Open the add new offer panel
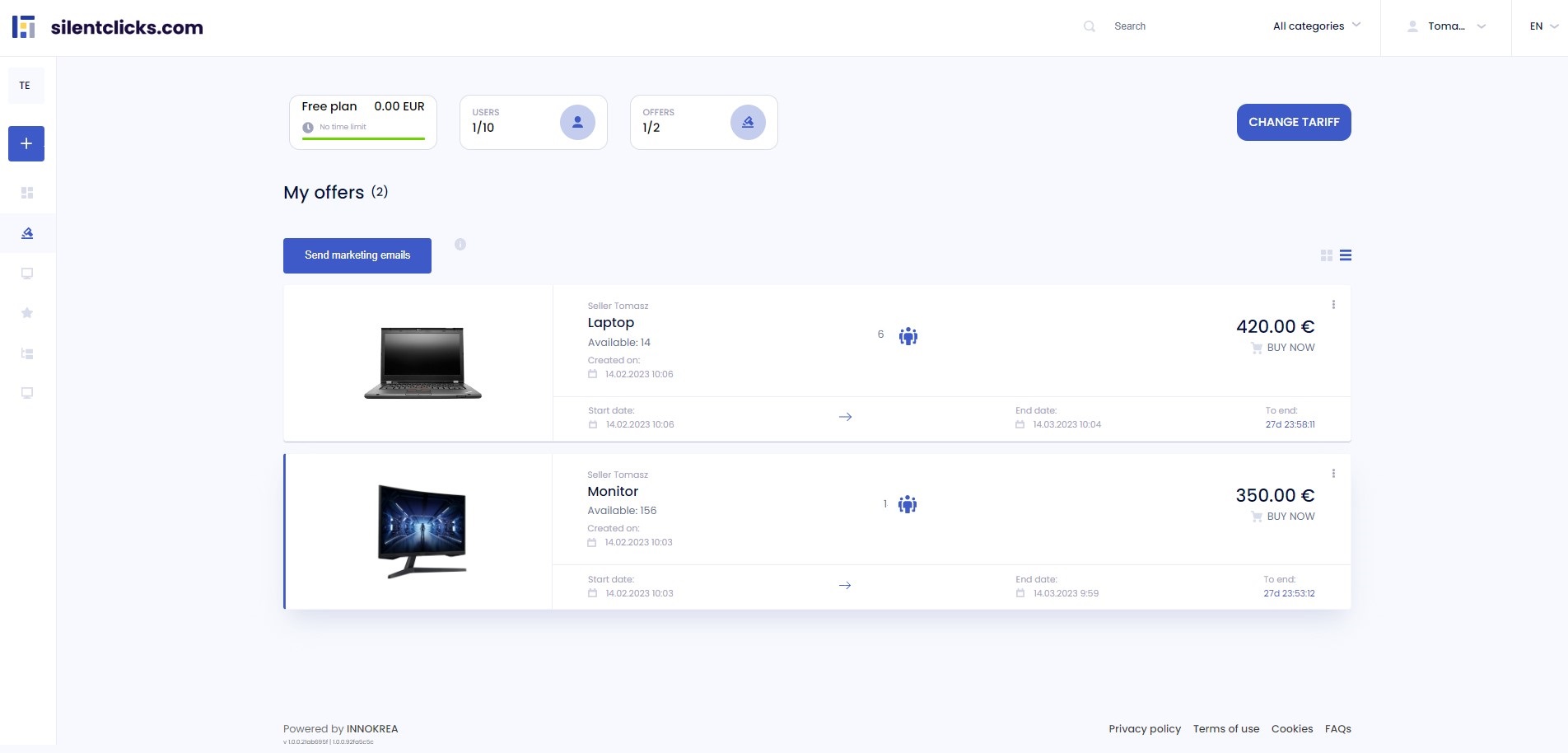 point(26,143)
